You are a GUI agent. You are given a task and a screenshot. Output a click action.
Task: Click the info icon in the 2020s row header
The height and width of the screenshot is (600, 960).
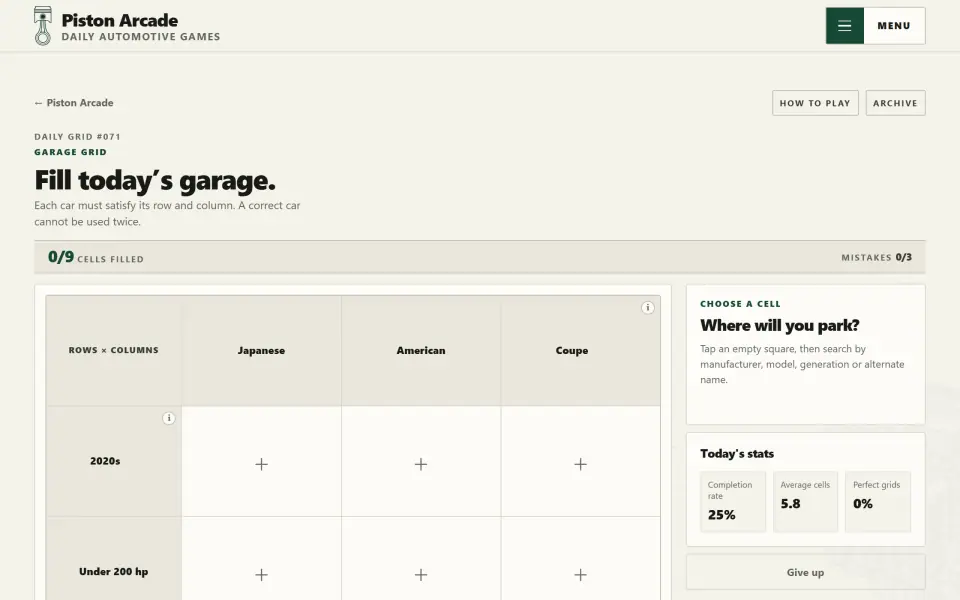tap(168, 418)
